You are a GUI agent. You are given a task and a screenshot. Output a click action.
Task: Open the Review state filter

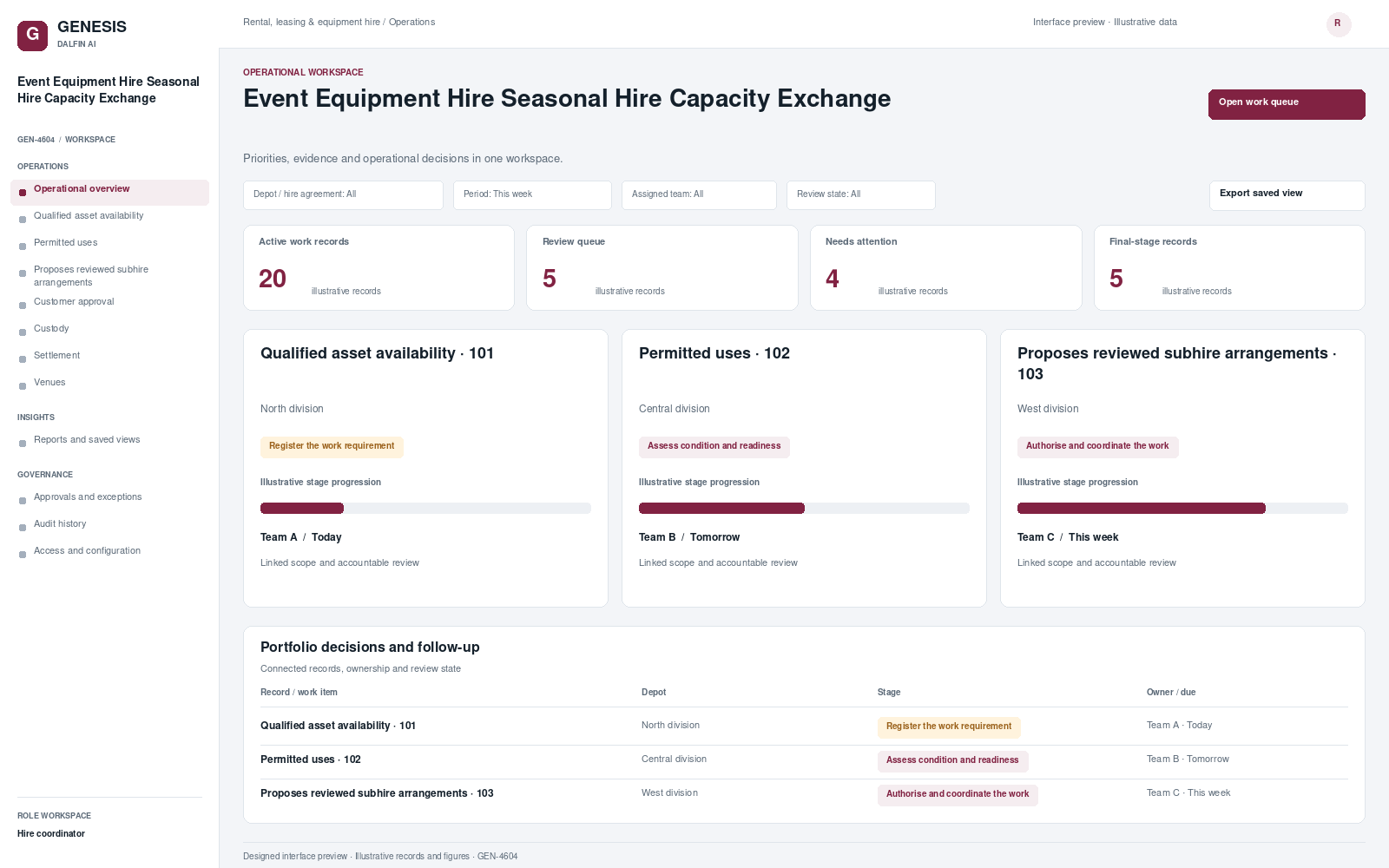click(x=861, y=195)
